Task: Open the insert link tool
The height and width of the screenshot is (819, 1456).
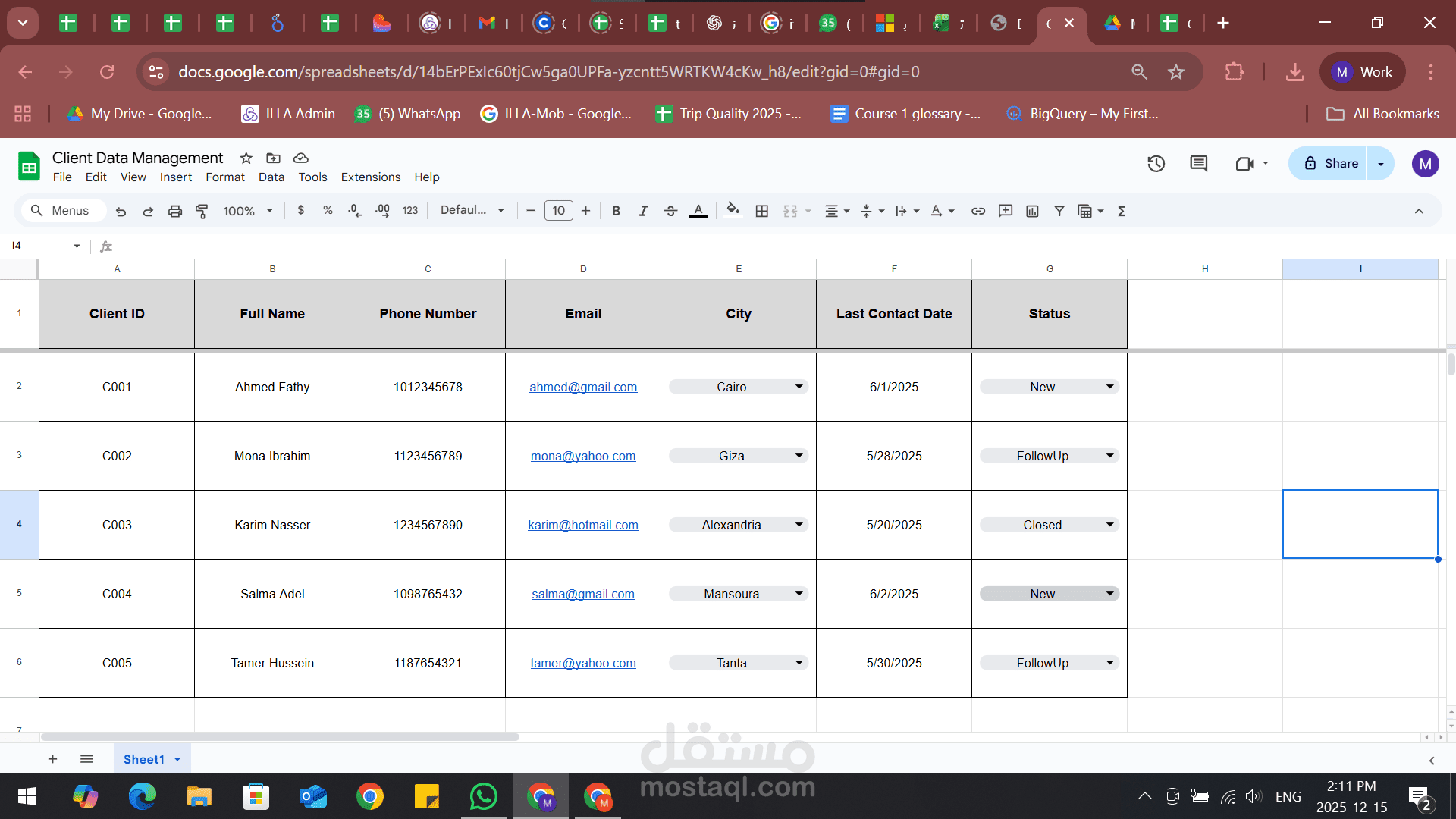Action: (x=978, y=211)
